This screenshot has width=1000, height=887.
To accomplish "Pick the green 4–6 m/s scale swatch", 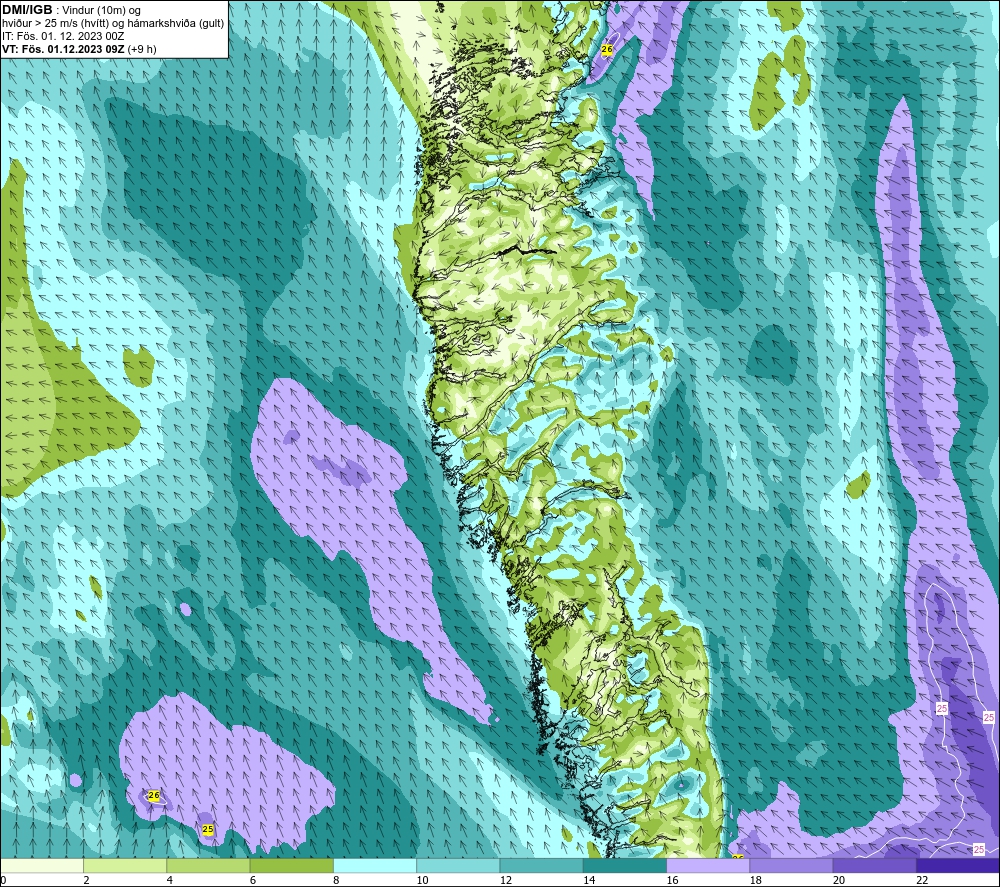I will pos(209,865).
